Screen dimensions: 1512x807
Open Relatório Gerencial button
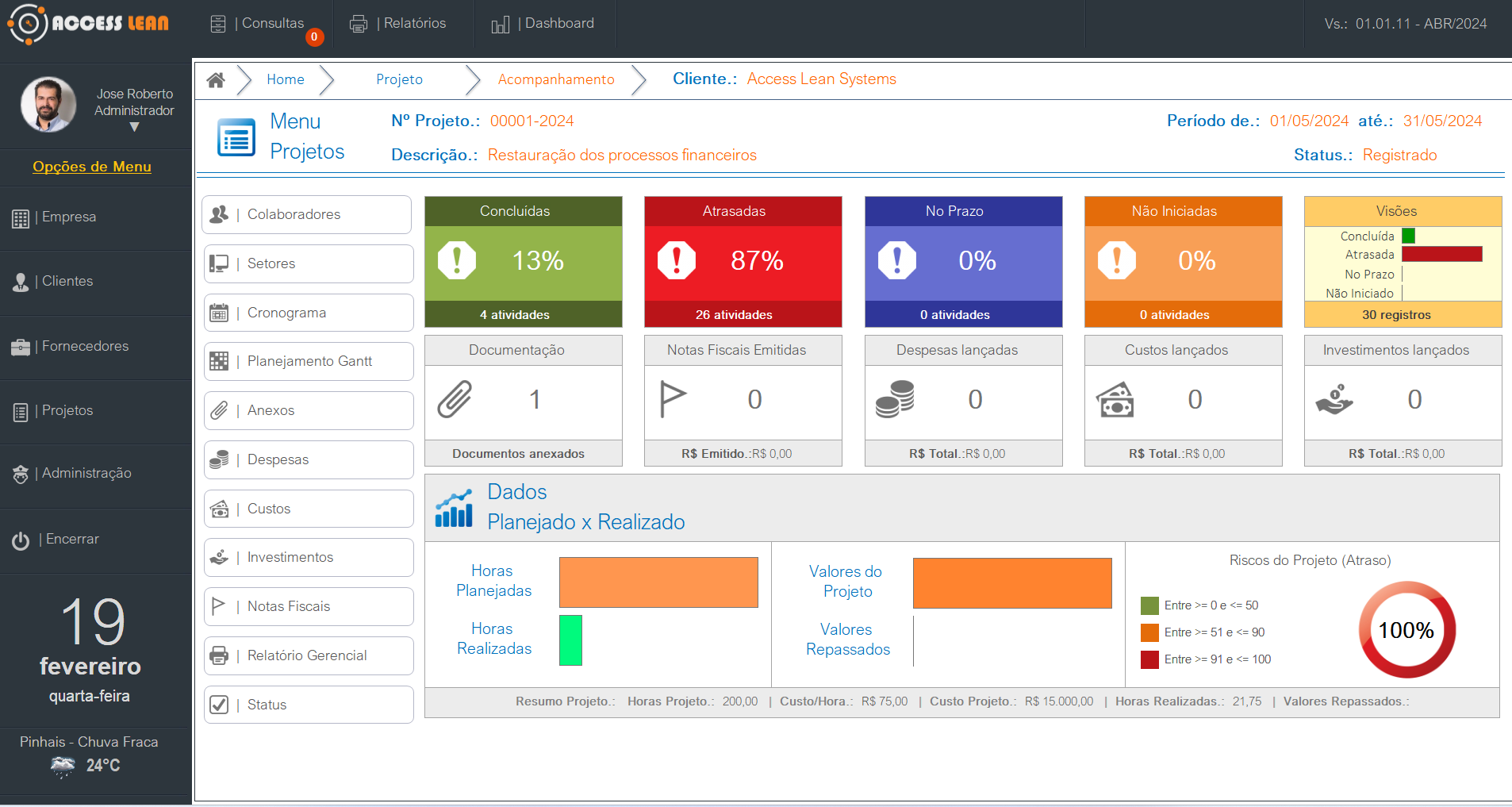tap(309, 655)
